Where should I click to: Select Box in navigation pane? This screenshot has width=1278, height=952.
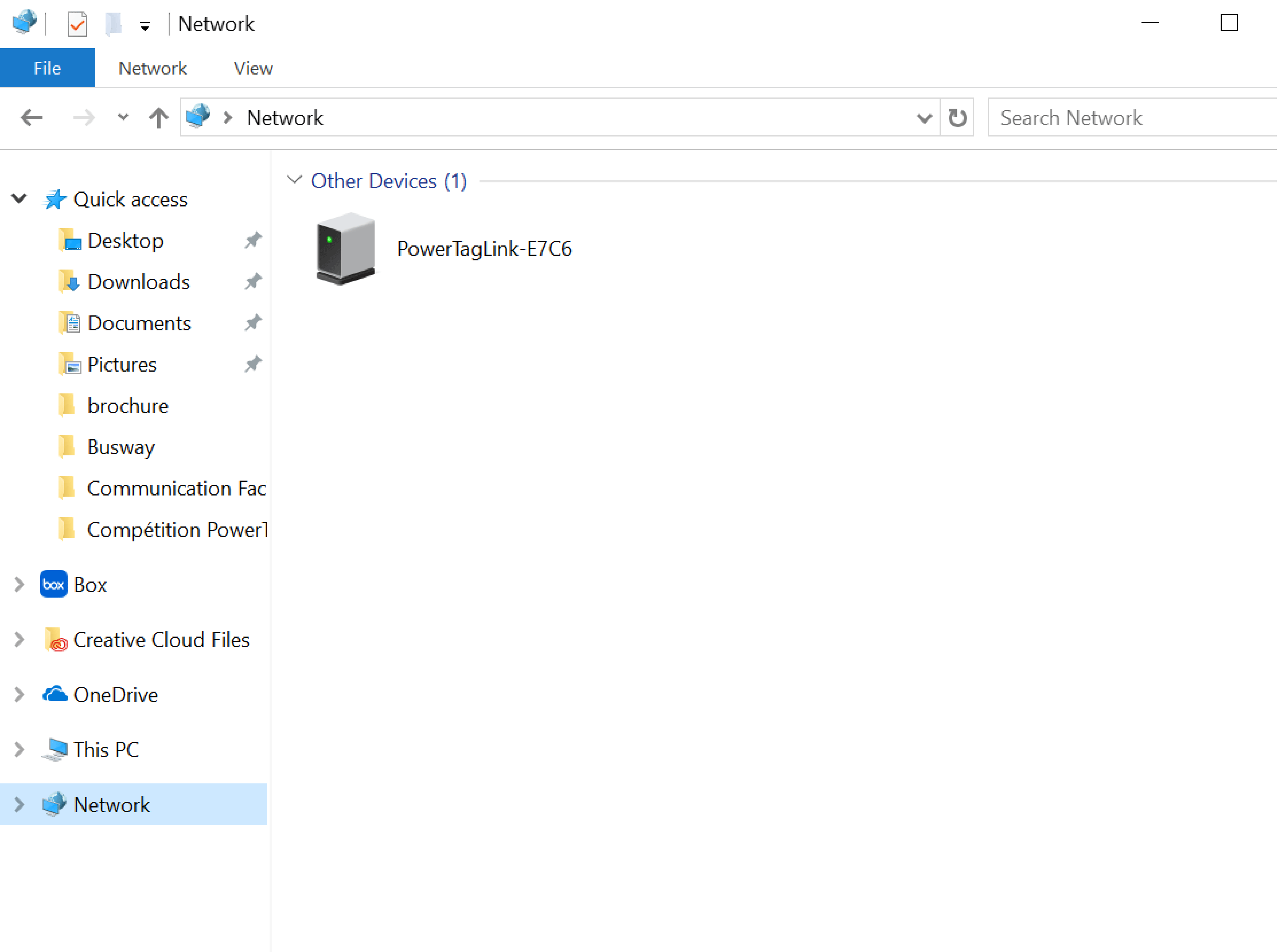[91, 585]
